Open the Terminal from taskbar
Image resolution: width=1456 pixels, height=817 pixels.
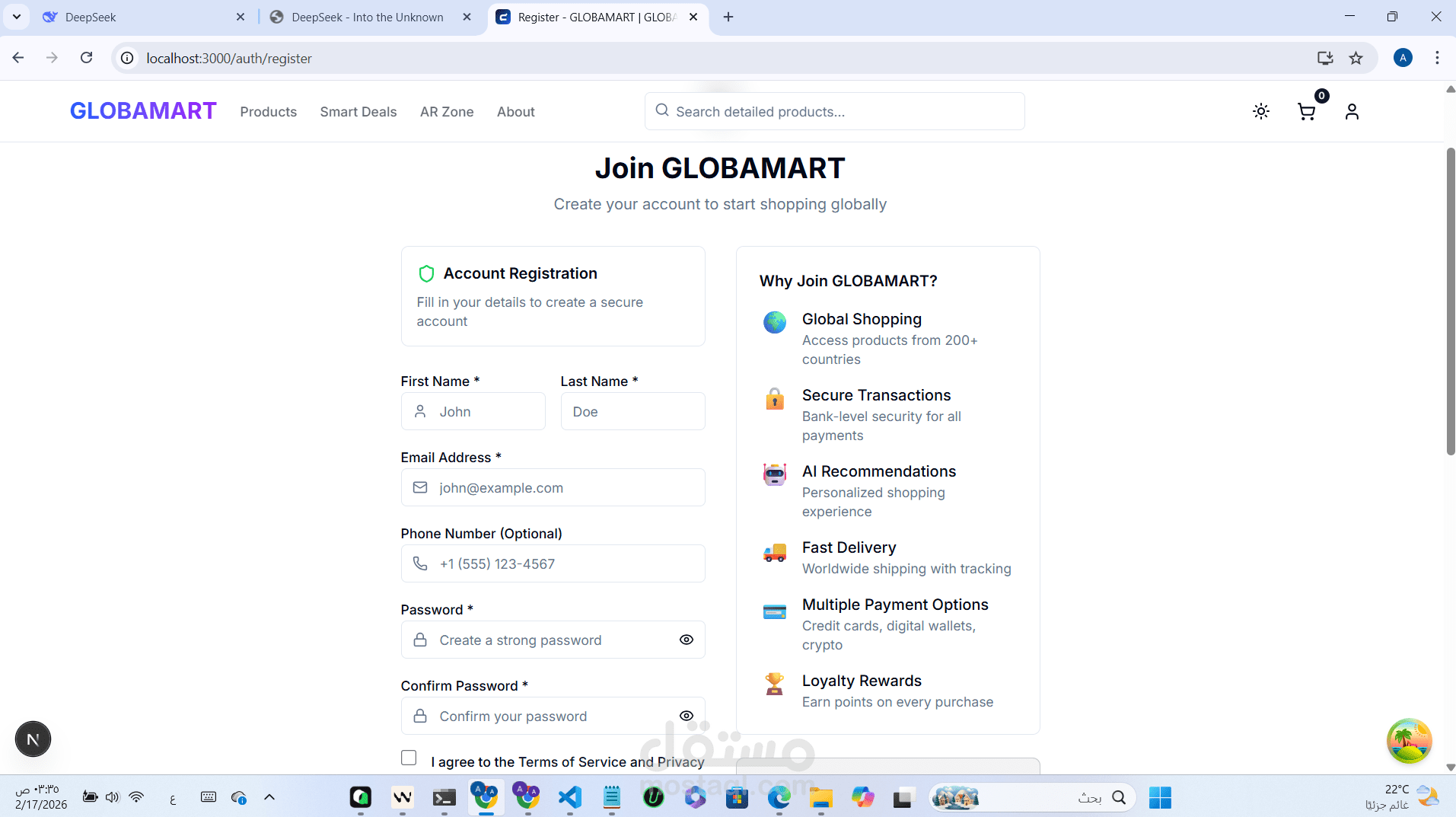444,797
